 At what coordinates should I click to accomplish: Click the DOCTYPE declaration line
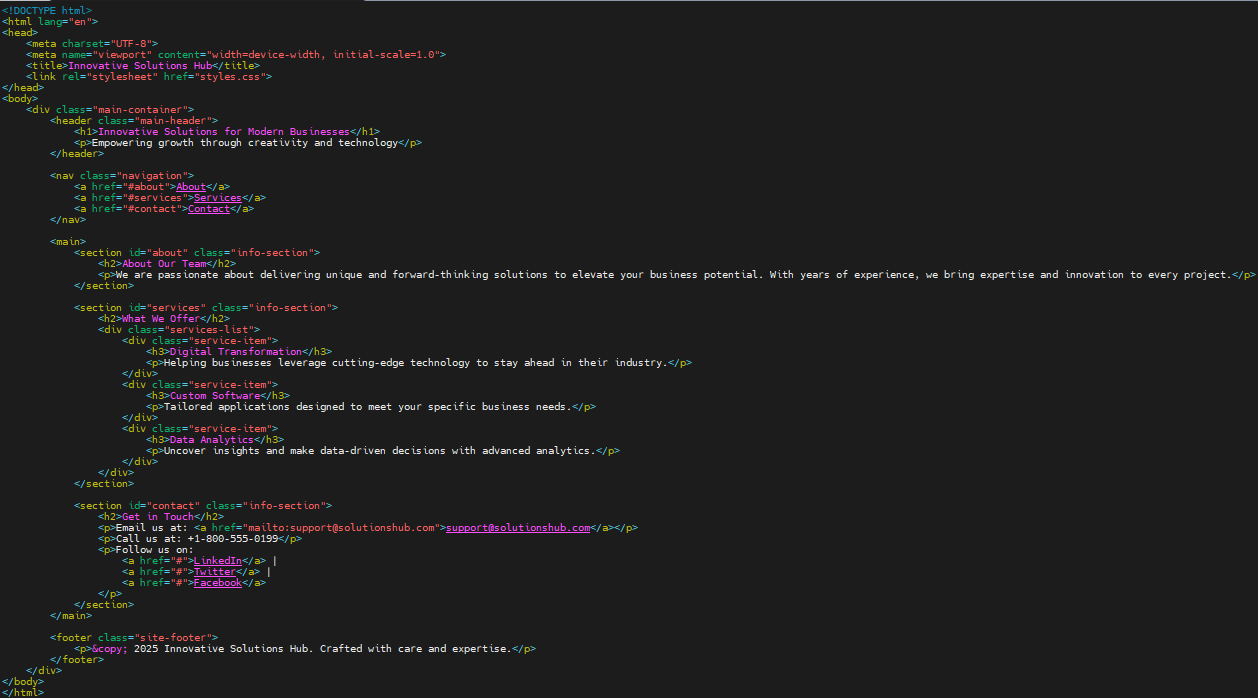tap(42, 10)
